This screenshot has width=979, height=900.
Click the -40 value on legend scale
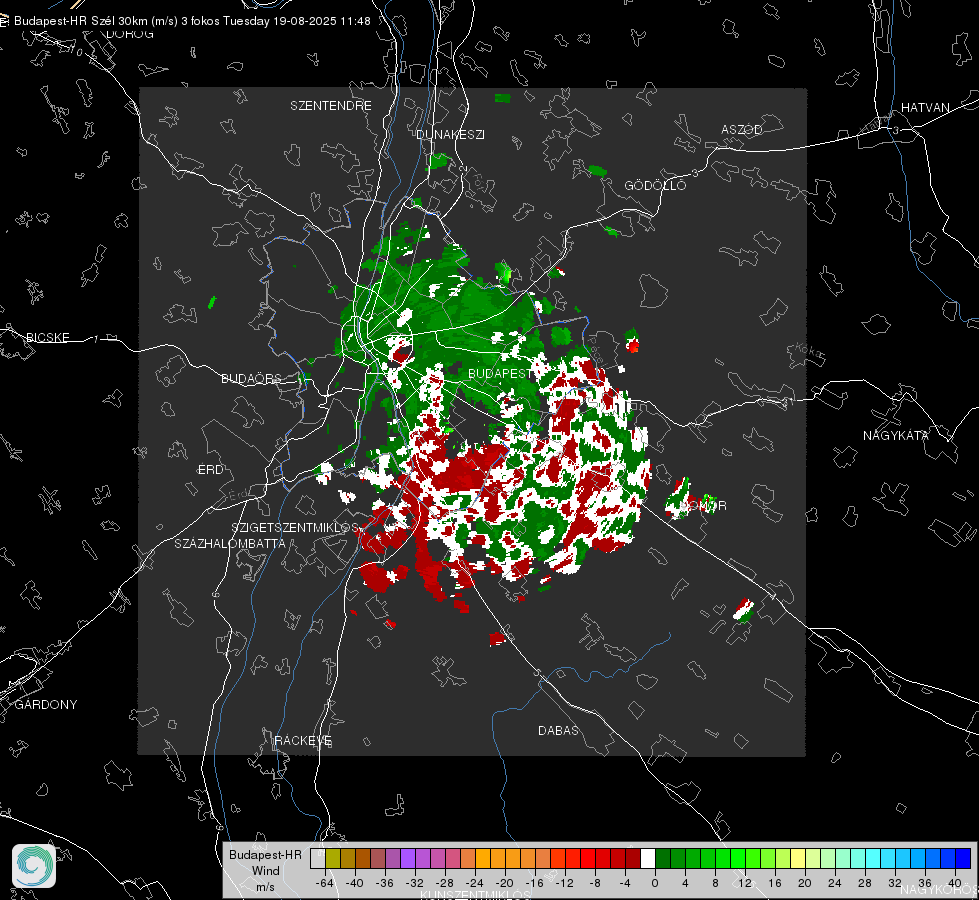coord(355,883)
